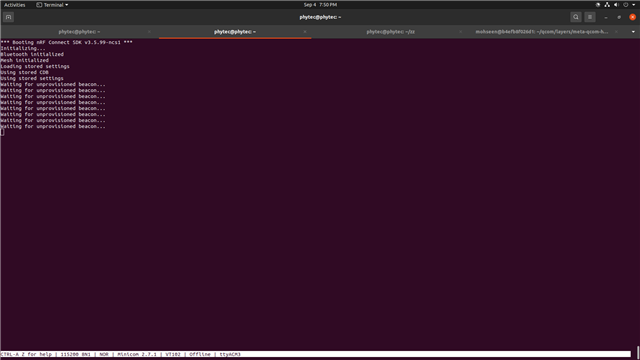This screenshot has width=640, height=360.
Task: Close the phytec@phytec: ~/zz tab
Action: pos(460,32)
